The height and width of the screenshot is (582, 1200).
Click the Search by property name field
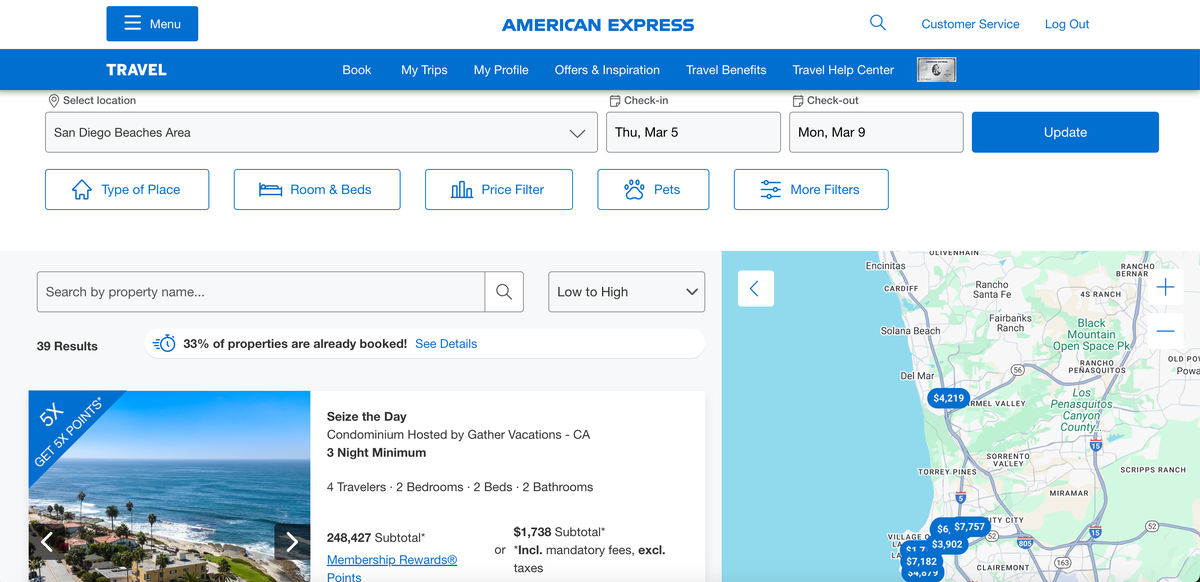[x=261, y=292]
